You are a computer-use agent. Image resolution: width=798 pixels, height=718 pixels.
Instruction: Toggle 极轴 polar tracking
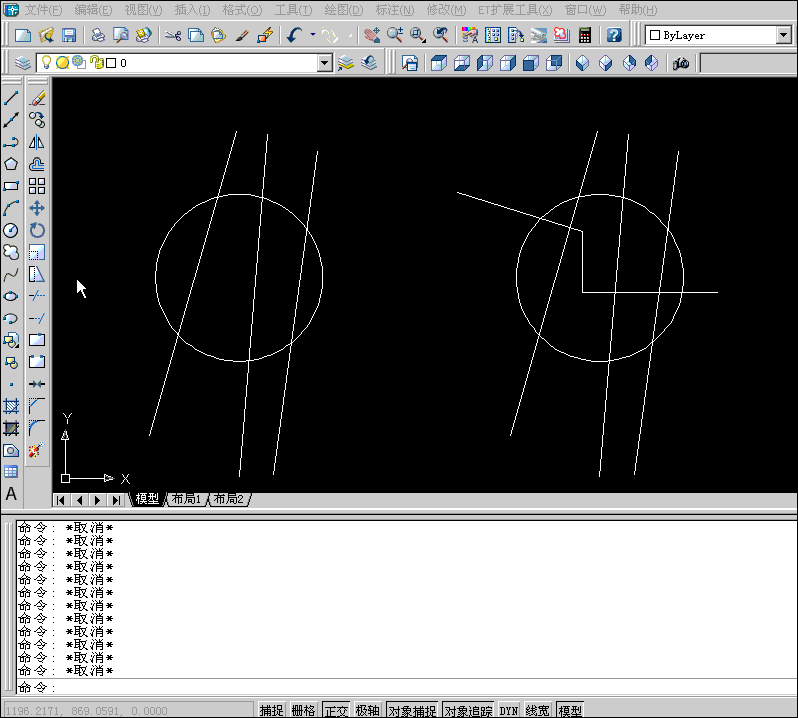(367, 710)
